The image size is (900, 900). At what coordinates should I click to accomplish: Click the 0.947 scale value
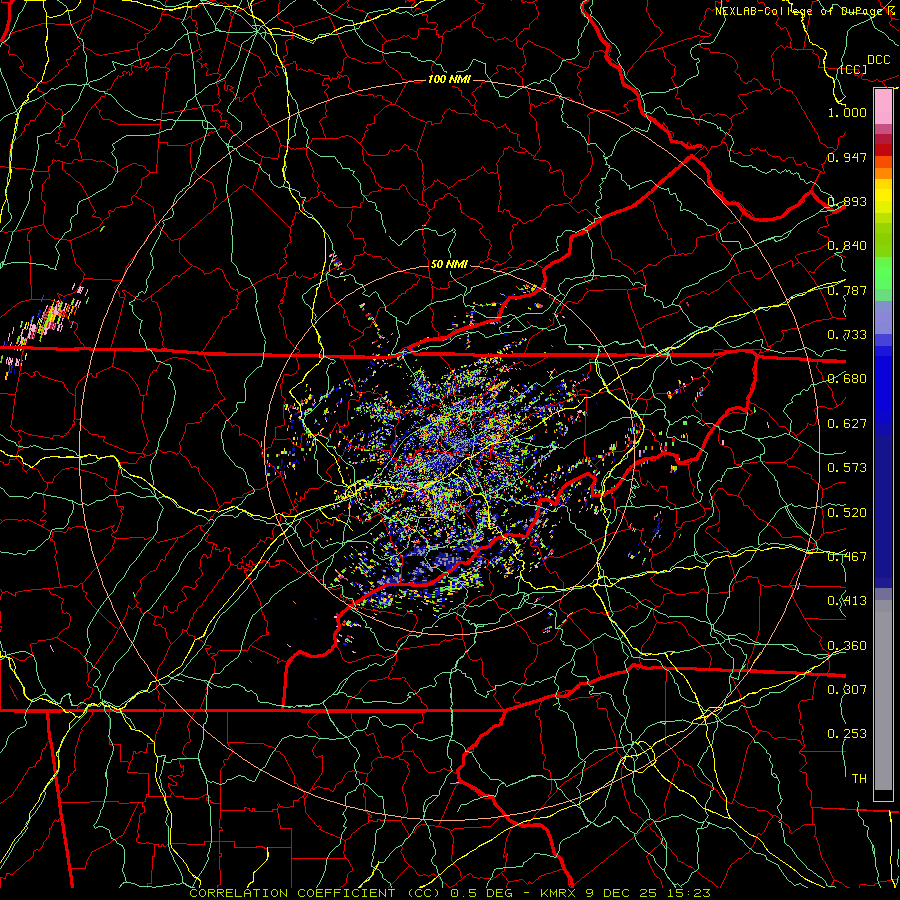coord(847,157)
